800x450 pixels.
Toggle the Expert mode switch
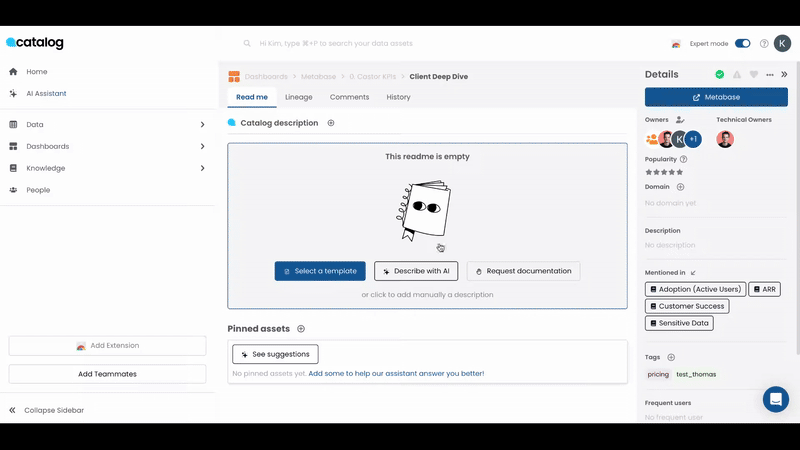[x=742, y=44]
